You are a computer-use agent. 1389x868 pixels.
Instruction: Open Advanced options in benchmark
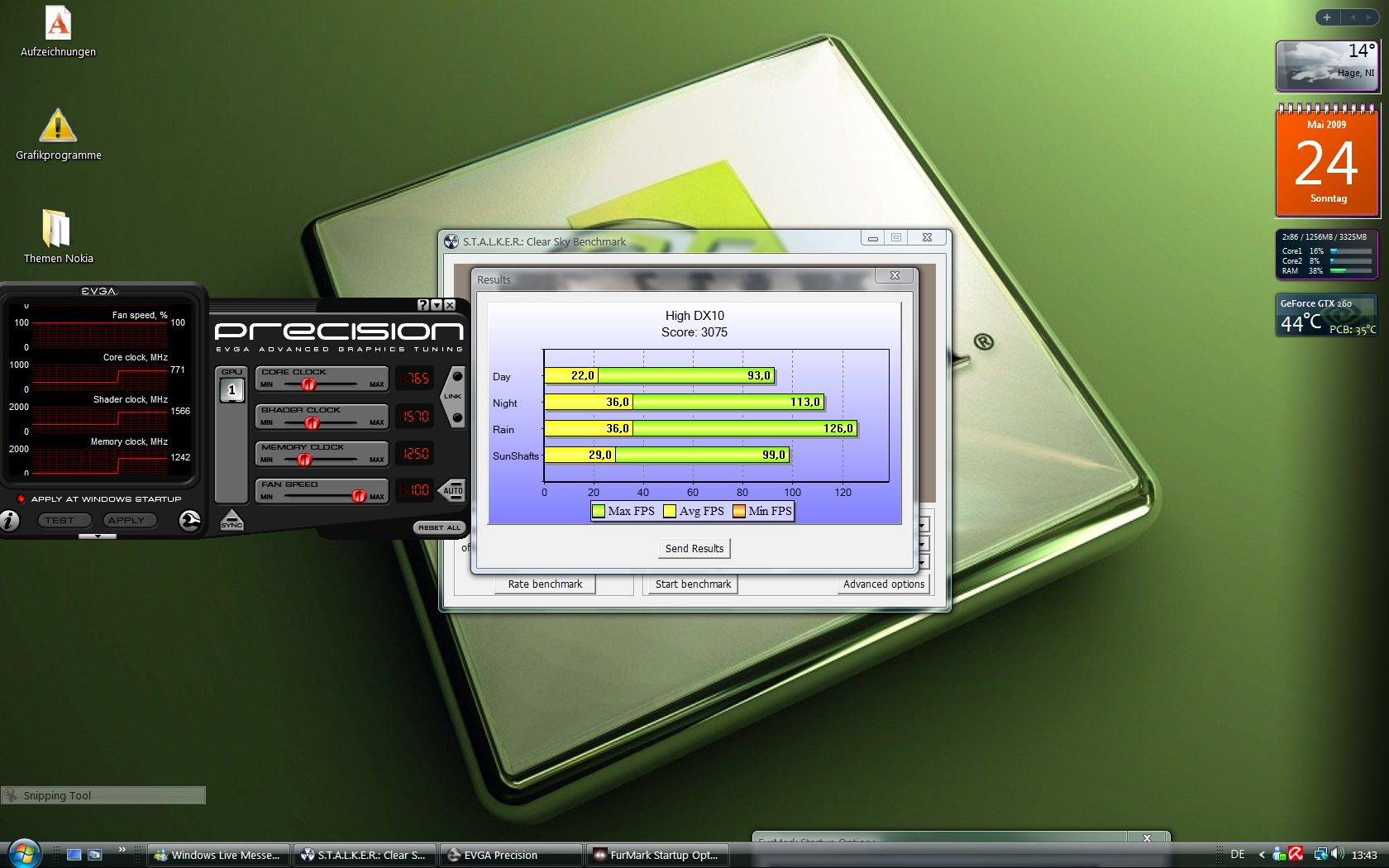(884, 584)
